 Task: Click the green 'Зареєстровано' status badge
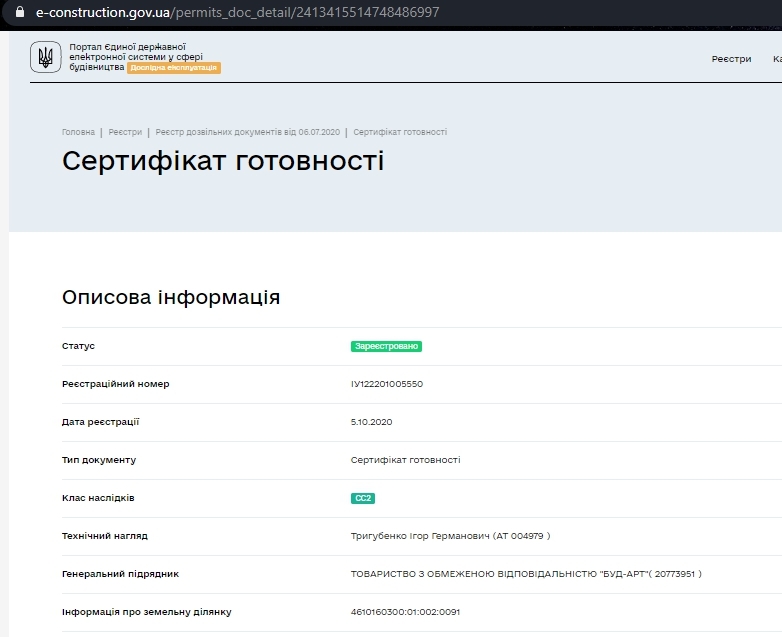[386, 346]
